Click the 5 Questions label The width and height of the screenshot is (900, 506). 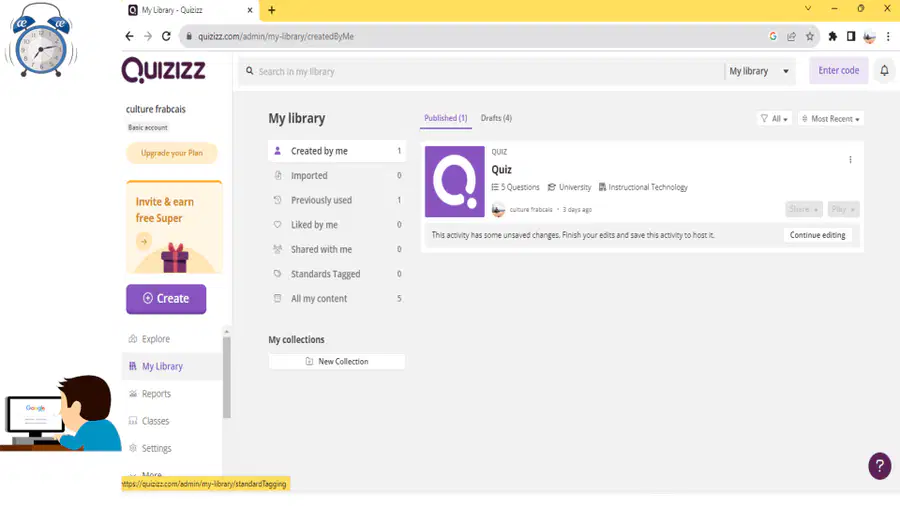pos(515,187)
